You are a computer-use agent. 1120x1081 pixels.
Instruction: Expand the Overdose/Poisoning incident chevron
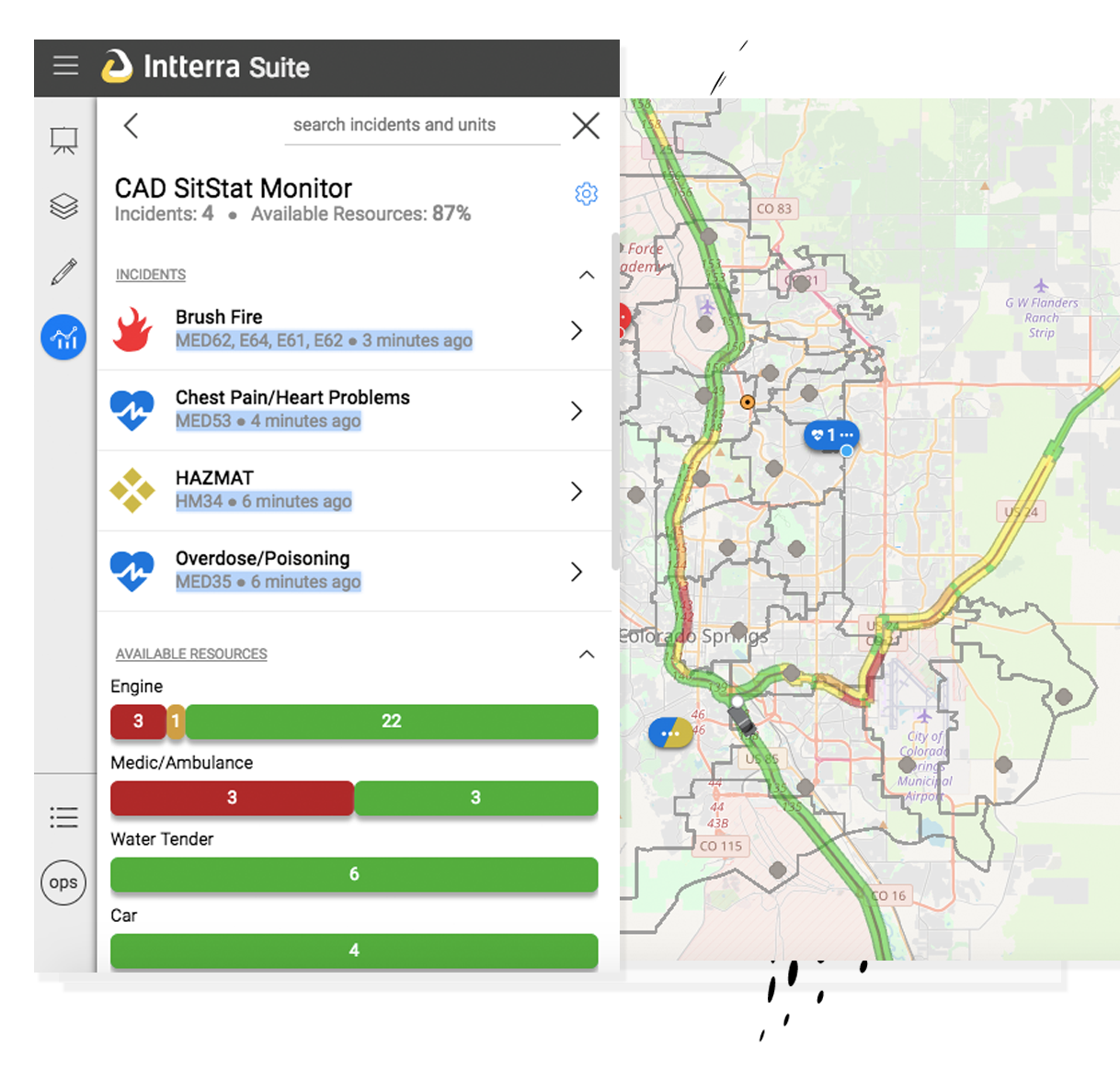[x=577, y=572]
